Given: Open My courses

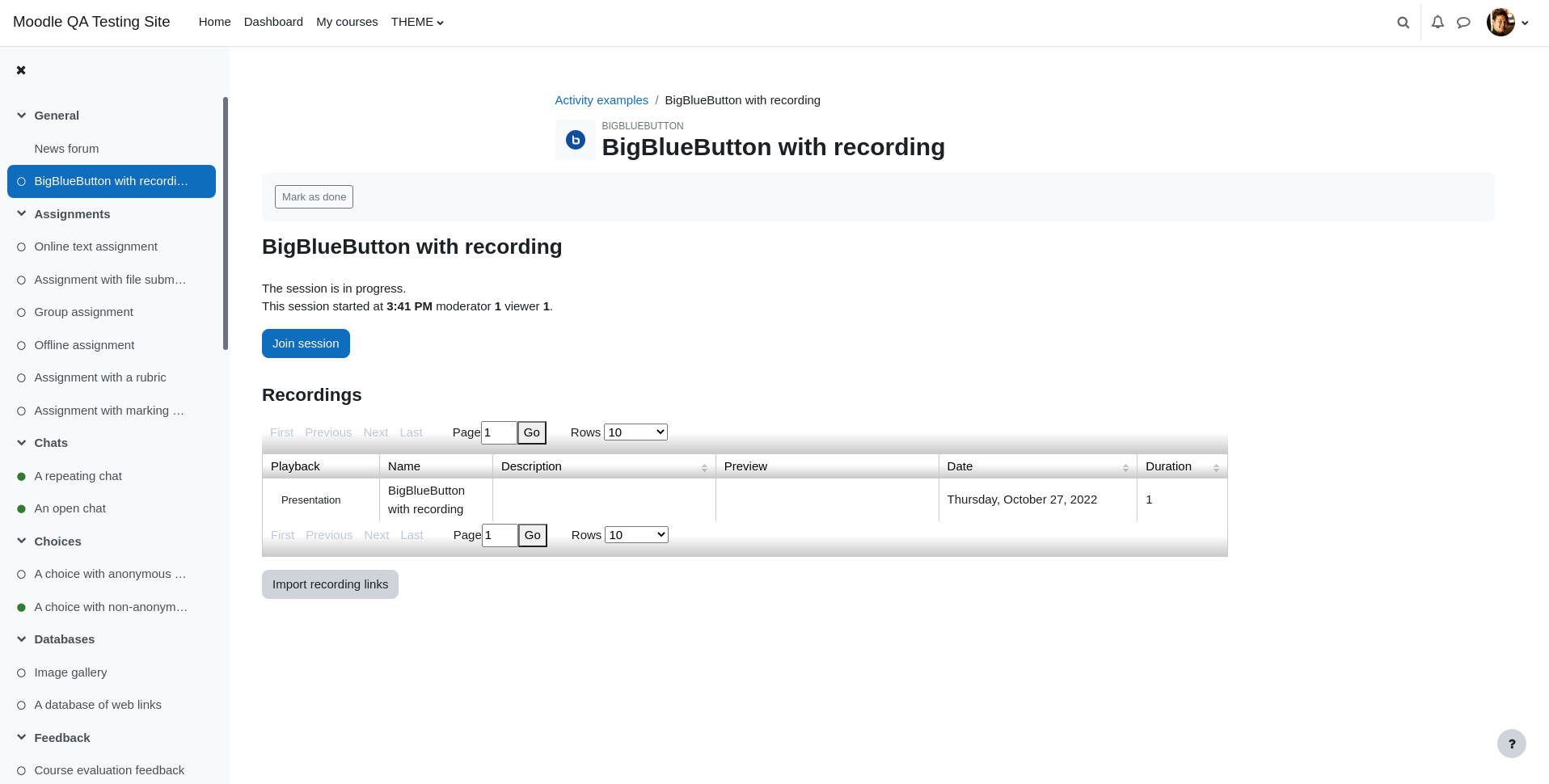Looking at the screenshot, I should coord(347,22).
